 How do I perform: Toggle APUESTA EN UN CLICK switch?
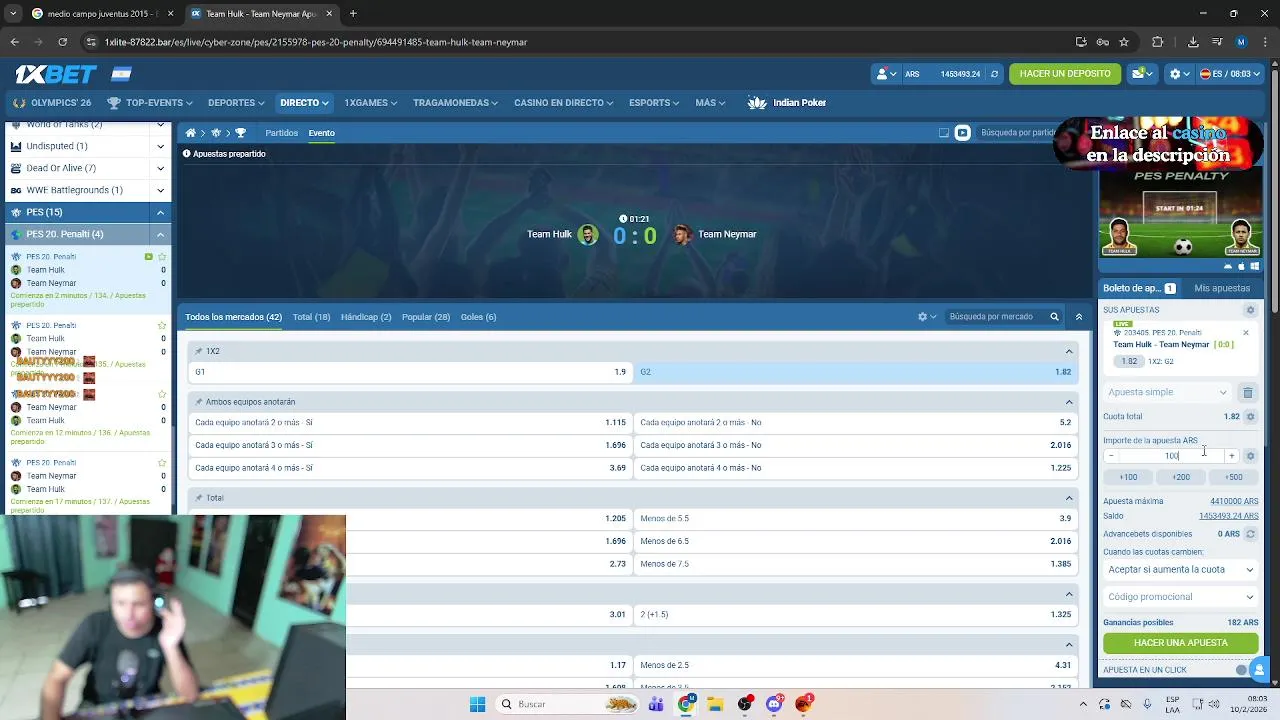1243,670
